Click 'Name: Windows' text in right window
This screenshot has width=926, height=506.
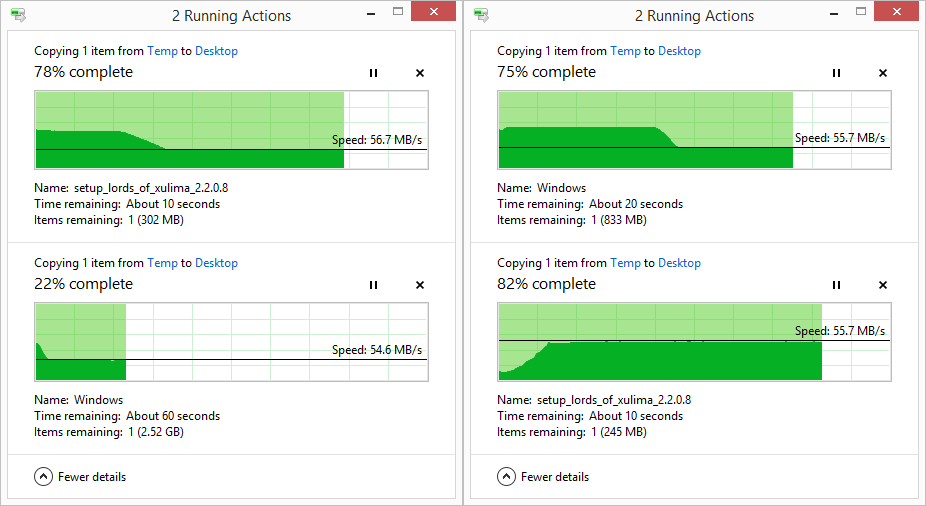[x=542, y=188]
